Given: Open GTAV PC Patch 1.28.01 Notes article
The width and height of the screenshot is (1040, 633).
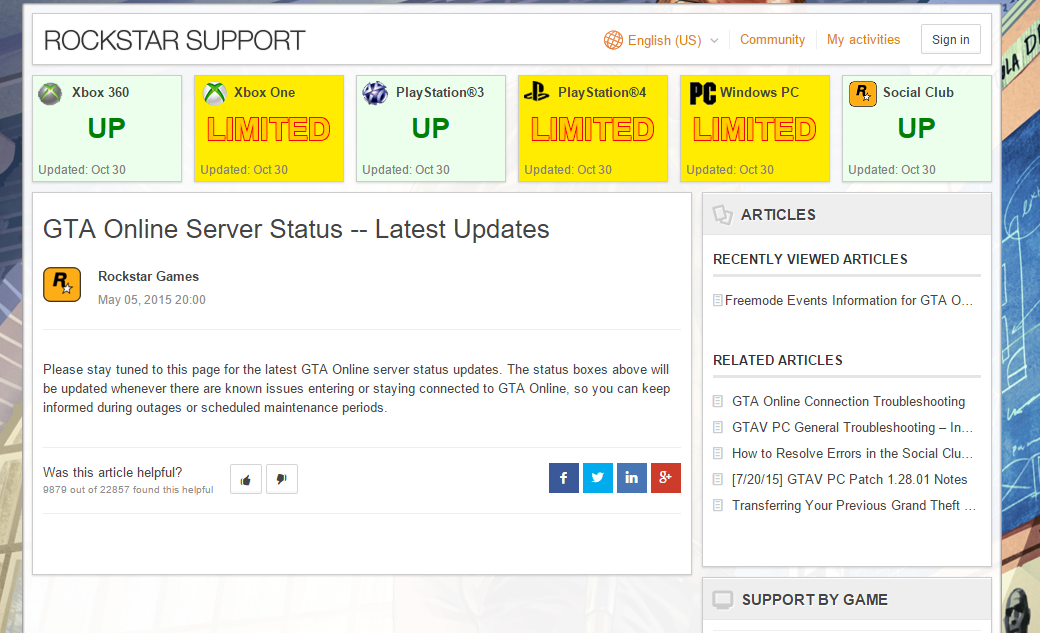Looking at the screenshot, I should coord(850,479).
